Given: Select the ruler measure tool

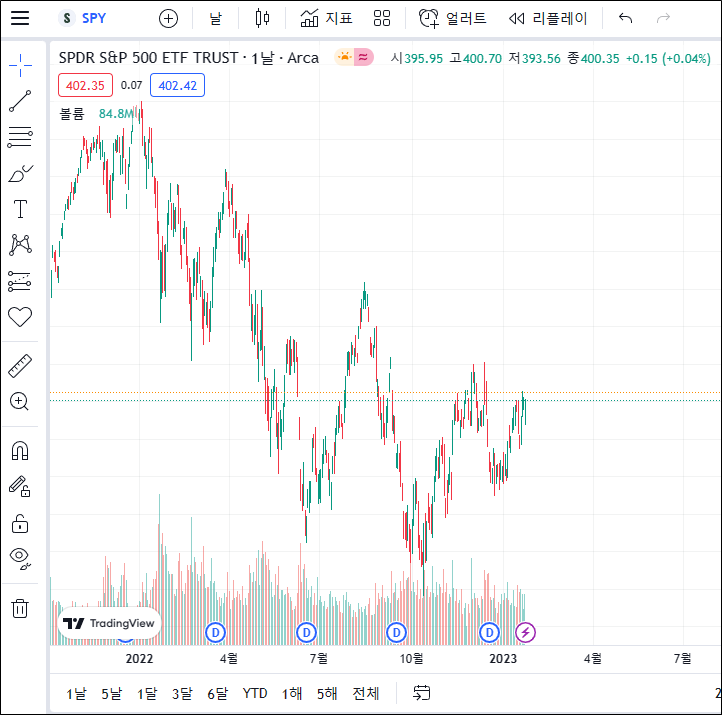Looking at the screenshot, I should tap(20, 366).
